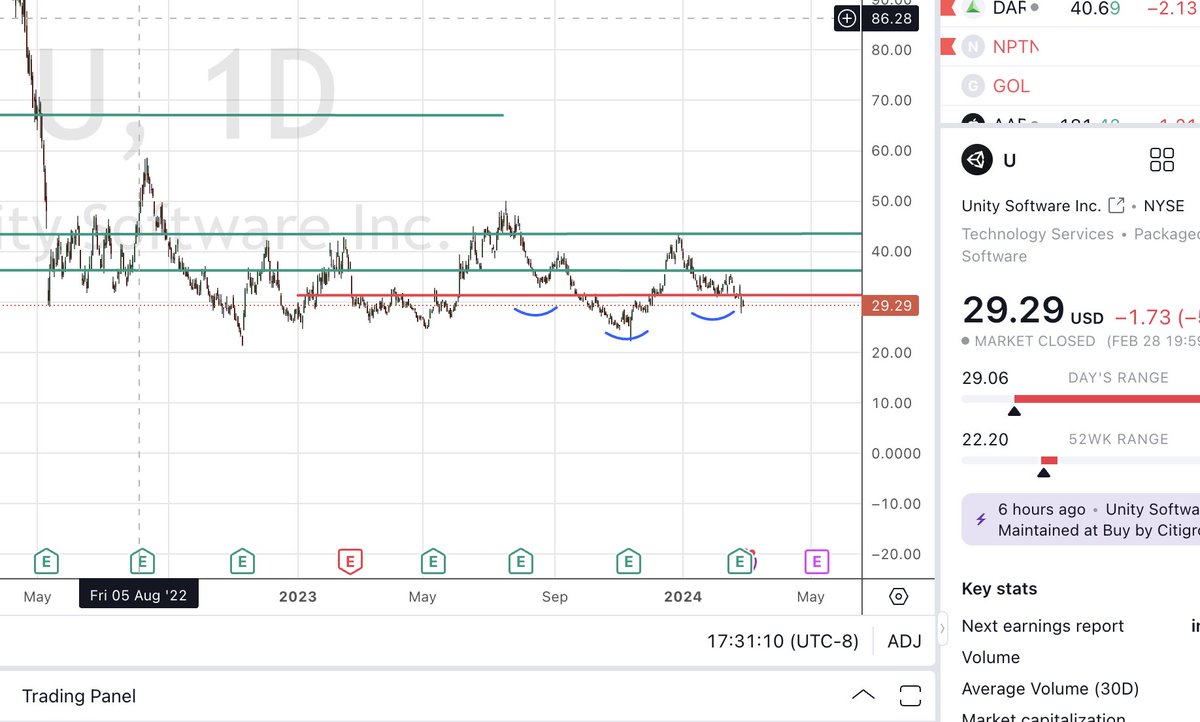The height and width of the screenshot is (722, 1200).
Task: Select the red horizontal line on chart
Action: pos(580,295)
